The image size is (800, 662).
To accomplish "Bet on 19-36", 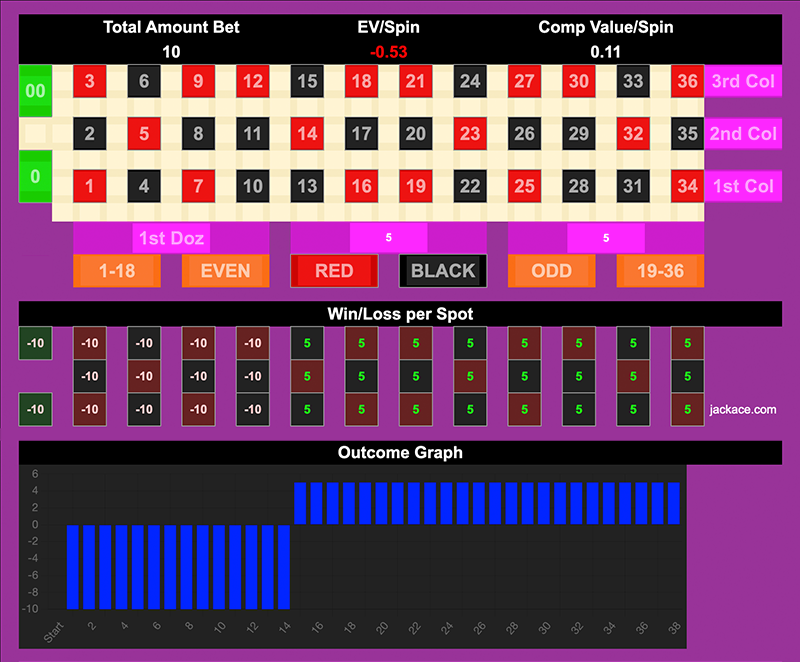I will tap(660, 270).
